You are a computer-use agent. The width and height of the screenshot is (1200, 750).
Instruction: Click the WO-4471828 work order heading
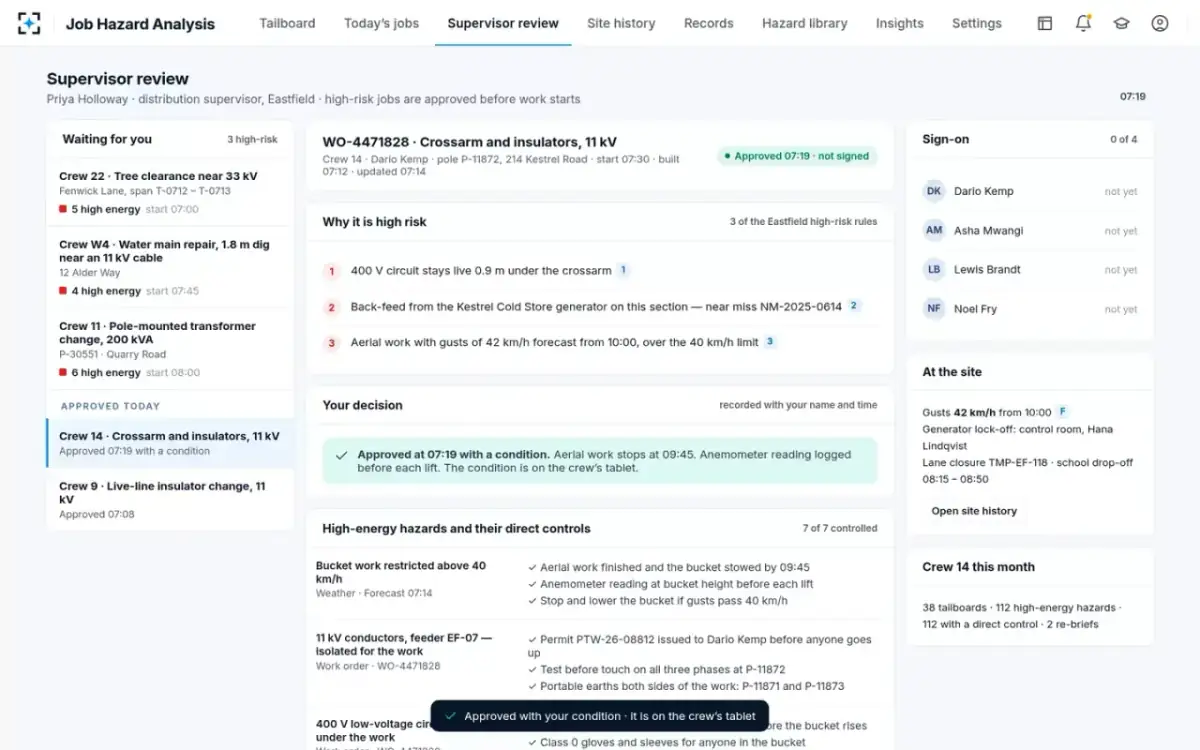[x=470, y=142]
